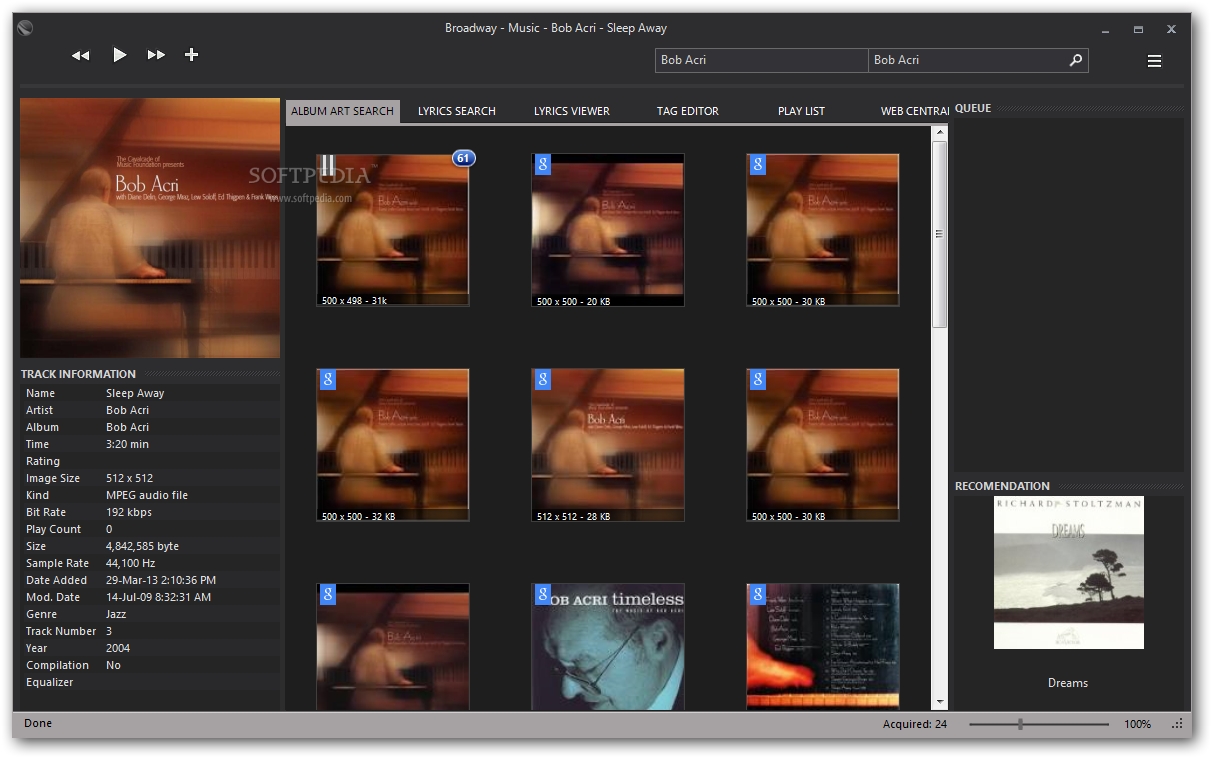Click the Dreams recommendation title

1068,683
